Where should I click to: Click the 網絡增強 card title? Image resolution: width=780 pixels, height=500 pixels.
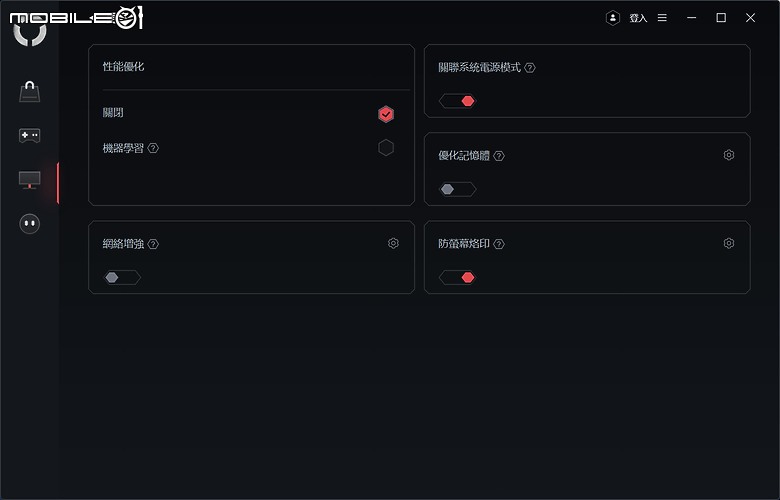[123, 244]
